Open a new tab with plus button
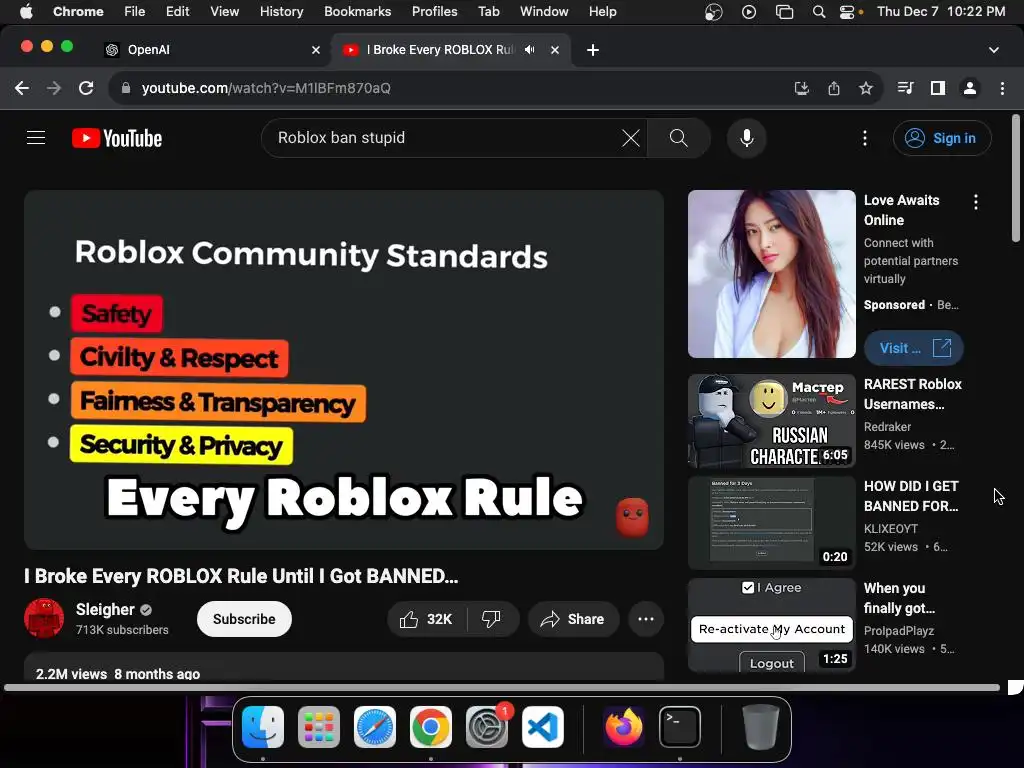The width and height of the screenshot is (1024, 768). point(593,50)
